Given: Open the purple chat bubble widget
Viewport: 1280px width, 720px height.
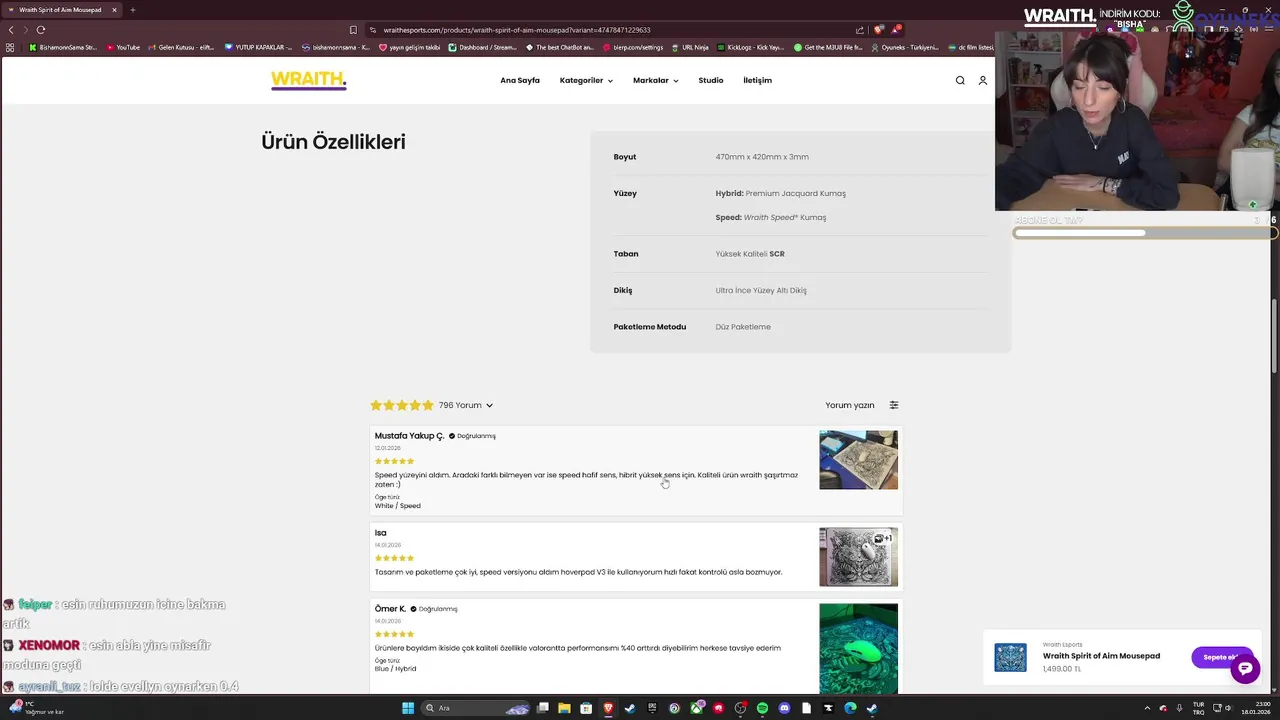Looking at the screenshot, I should (1245, 669).
